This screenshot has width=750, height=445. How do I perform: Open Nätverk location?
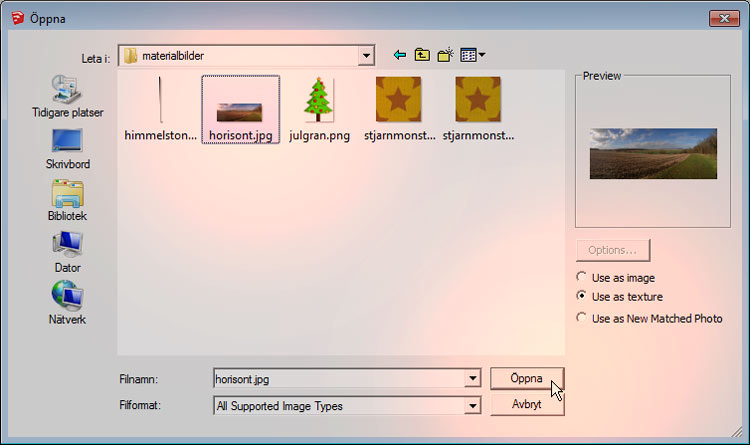point(67,304)
